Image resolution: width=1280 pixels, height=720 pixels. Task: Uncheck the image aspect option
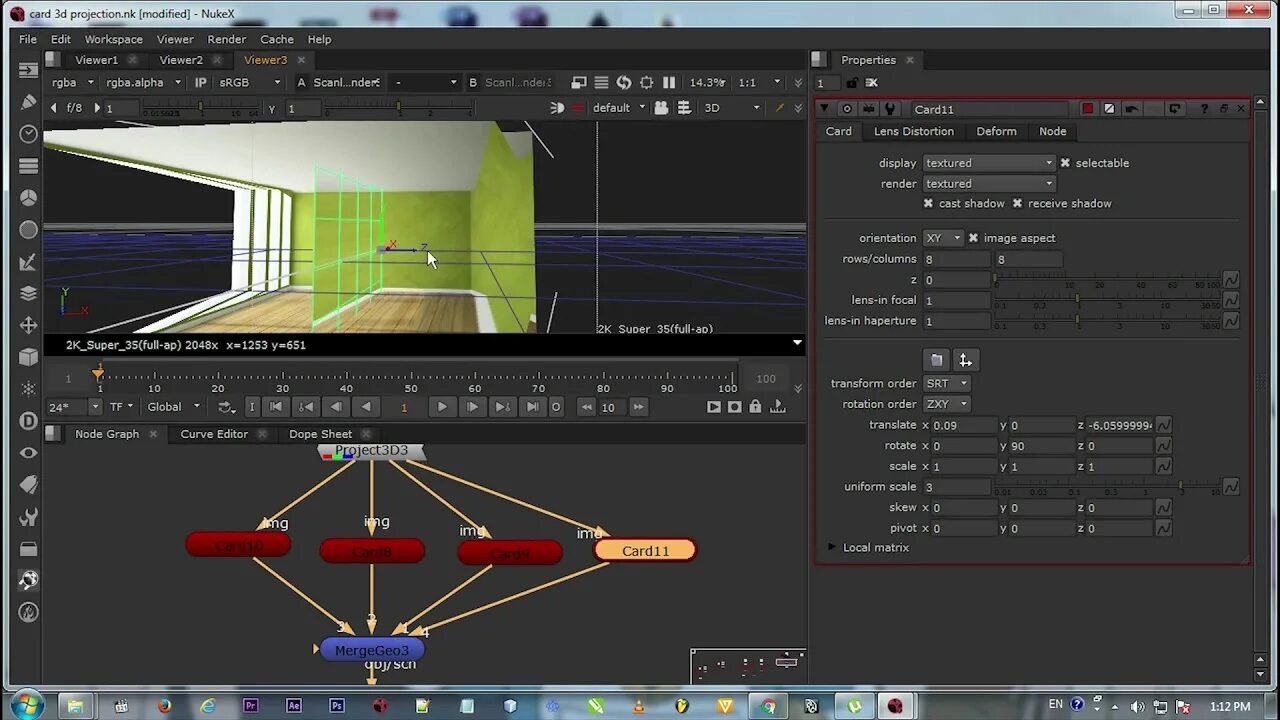pos(973,238)
